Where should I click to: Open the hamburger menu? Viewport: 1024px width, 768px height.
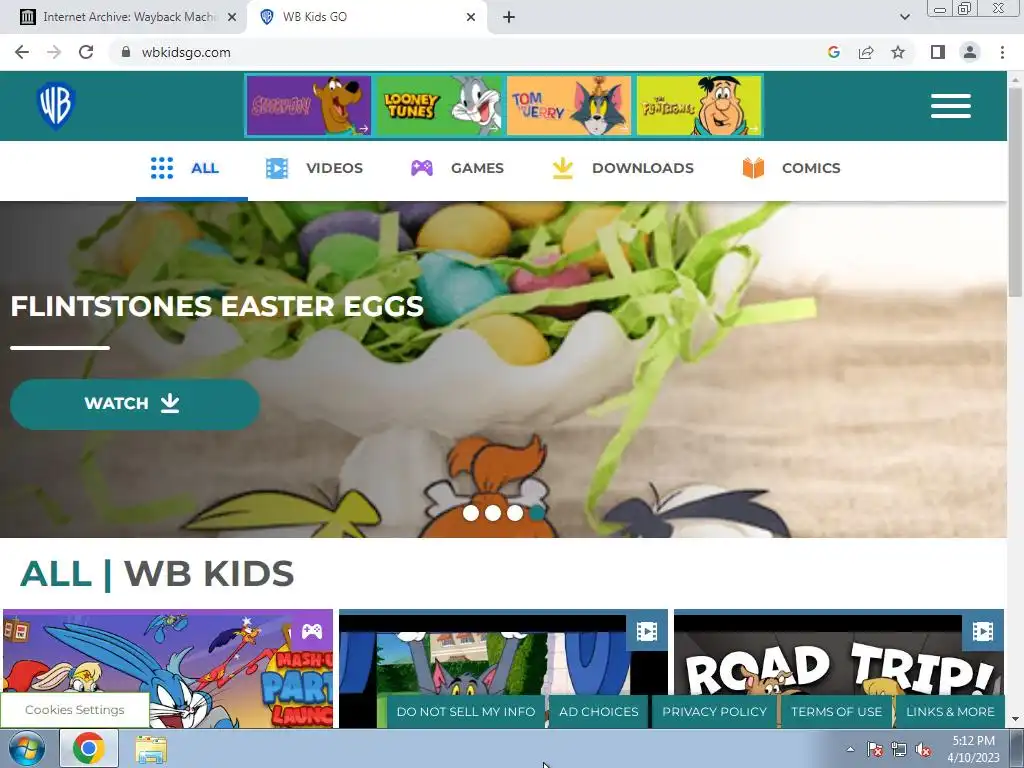click(950, 106)
